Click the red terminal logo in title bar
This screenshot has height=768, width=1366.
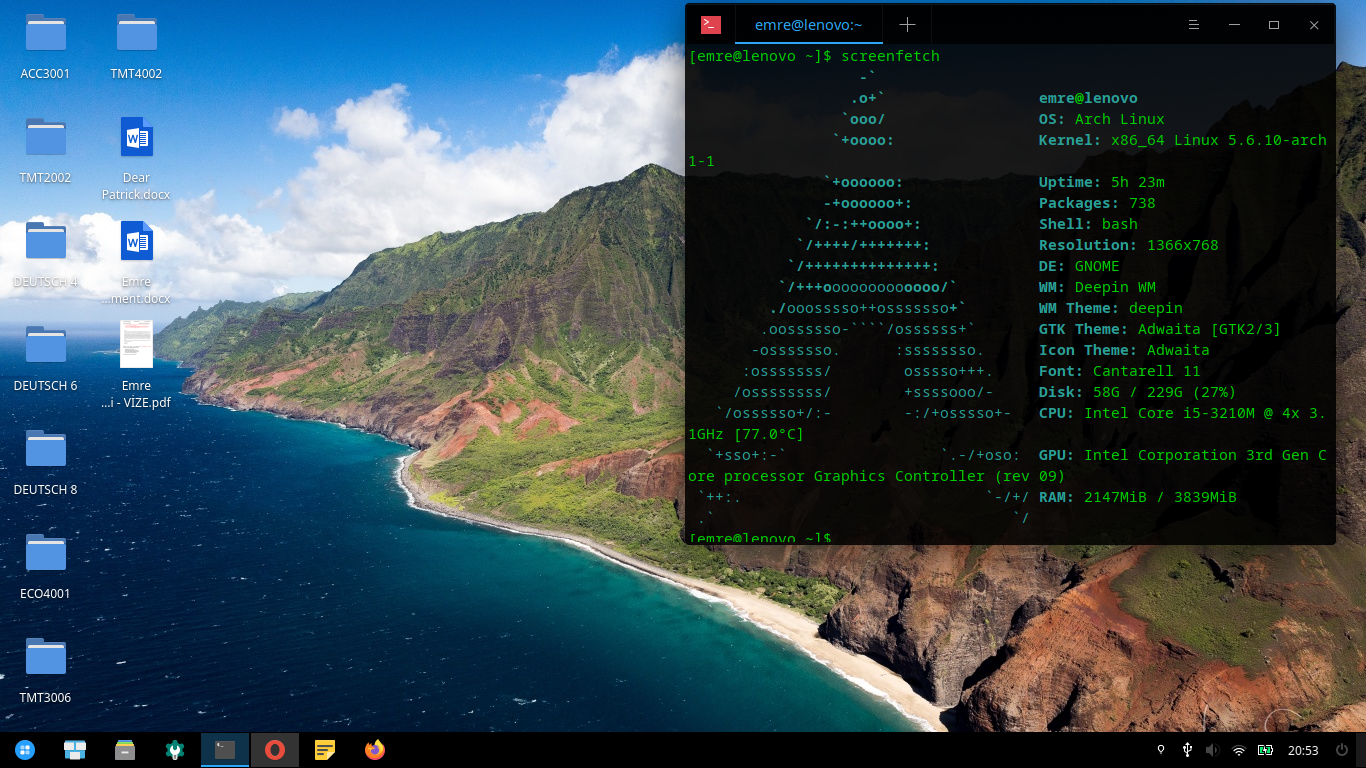tap(711, 25)
